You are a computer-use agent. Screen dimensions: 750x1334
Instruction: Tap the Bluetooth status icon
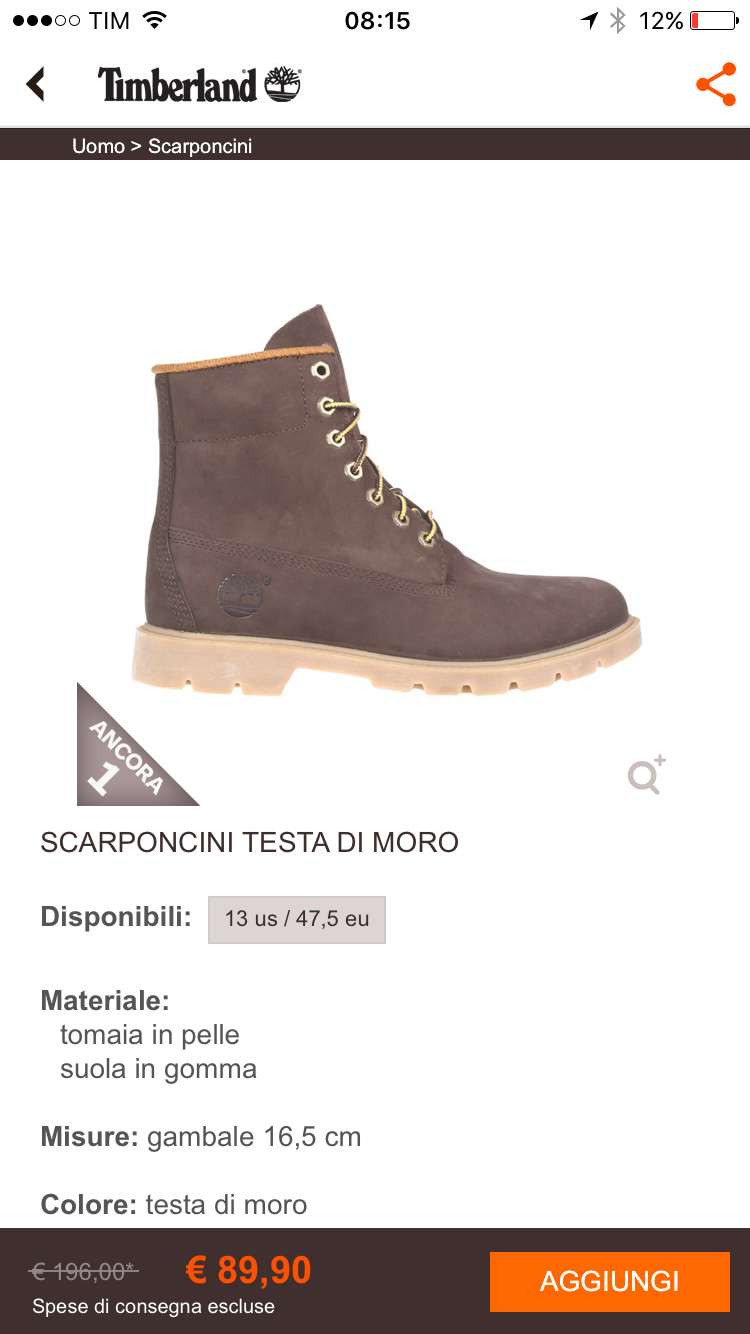point(618,21)
